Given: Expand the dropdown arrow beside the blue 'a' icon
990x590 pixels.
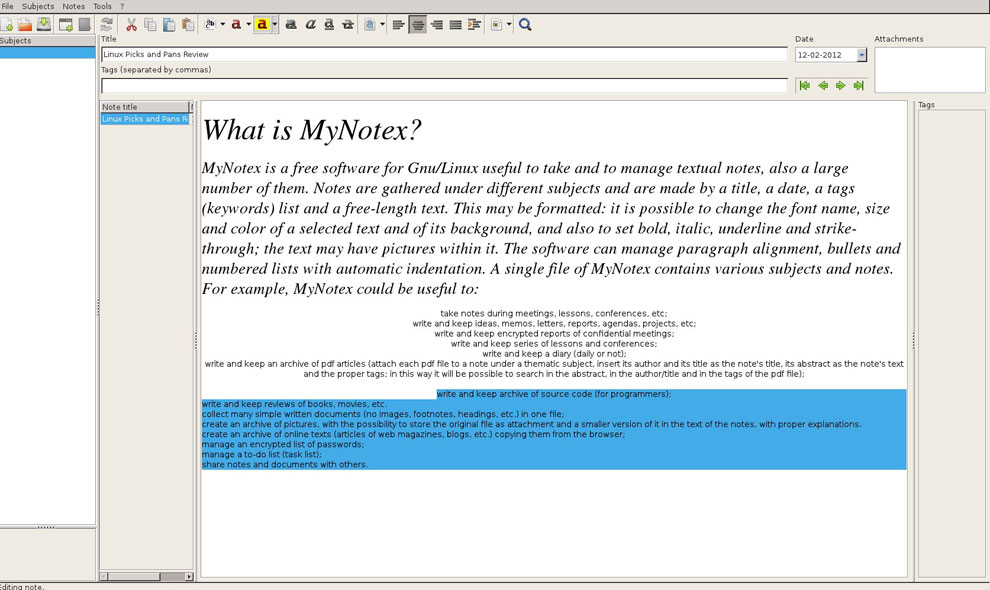Looking at the screenshot, I should [382, 25].
